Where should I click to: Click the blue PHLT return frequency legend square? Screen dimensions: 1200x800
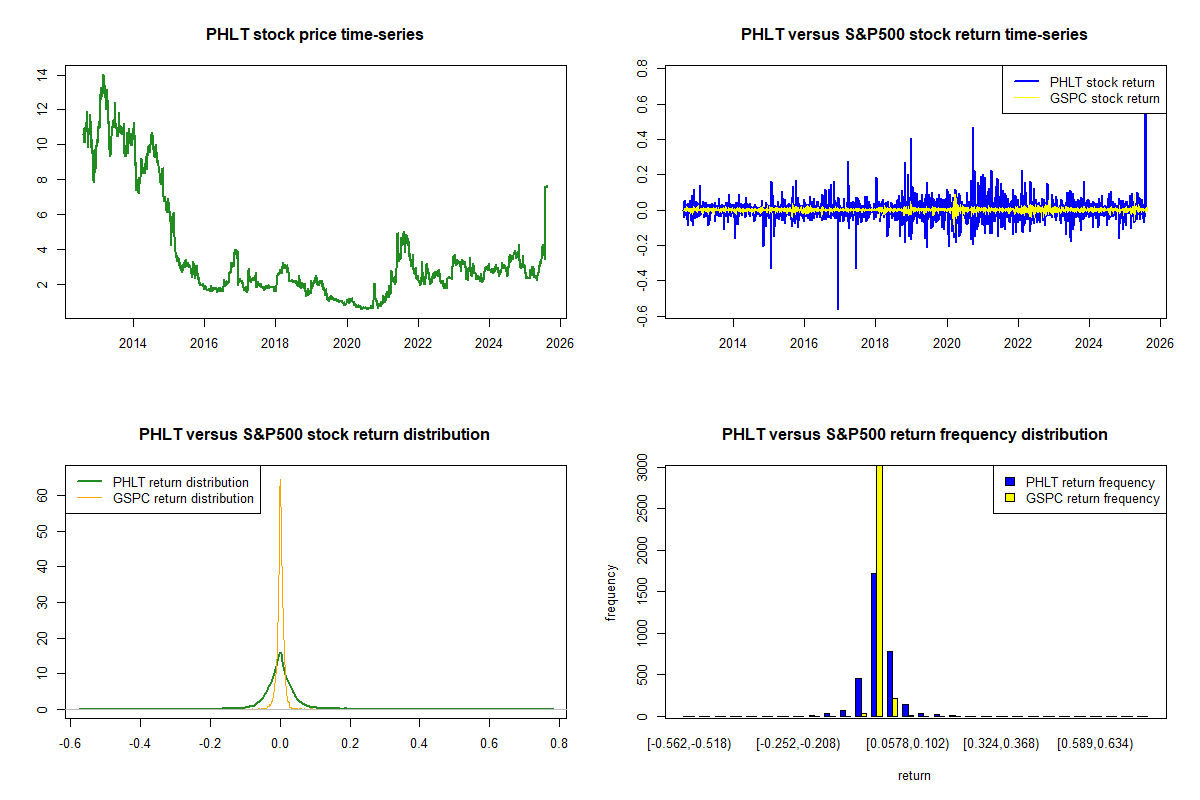click(x=1010, y=483)
